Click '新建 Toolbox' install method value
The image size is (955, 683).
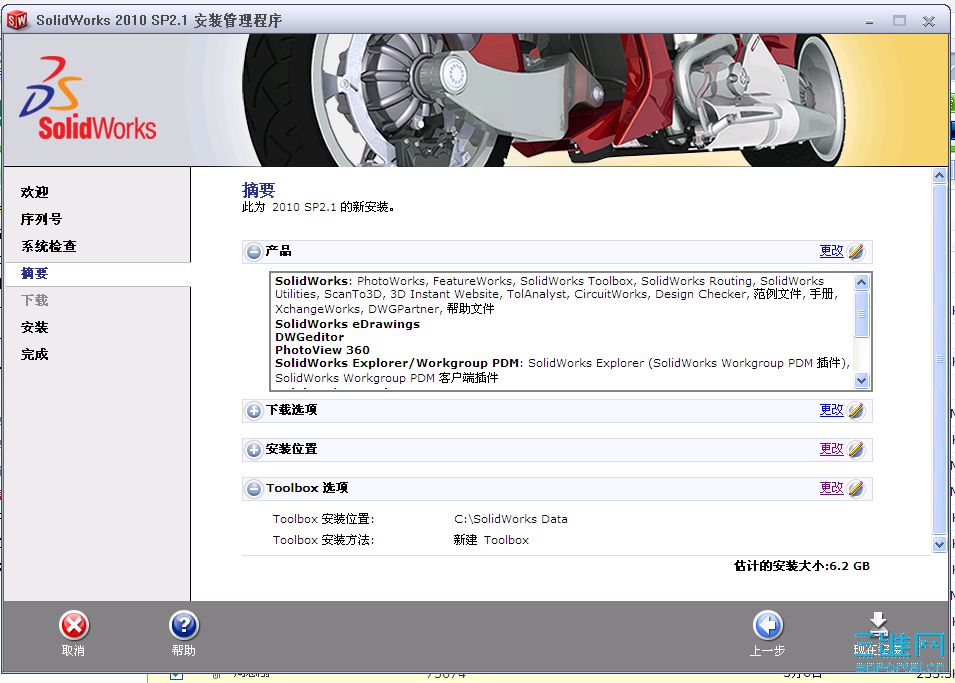click(x=491, y=540)
